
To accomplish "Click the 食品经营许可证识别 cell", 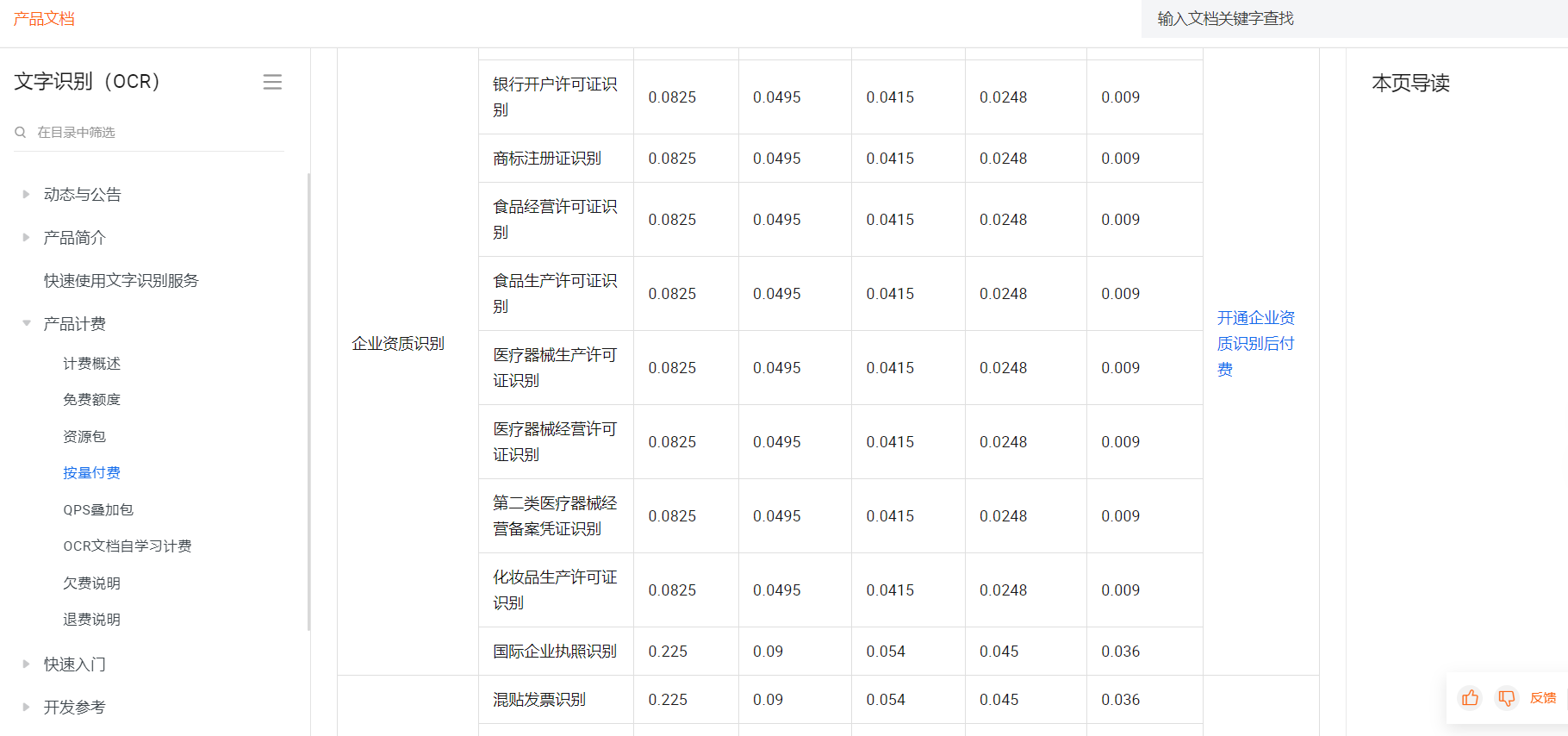I will tap(556, 220).
